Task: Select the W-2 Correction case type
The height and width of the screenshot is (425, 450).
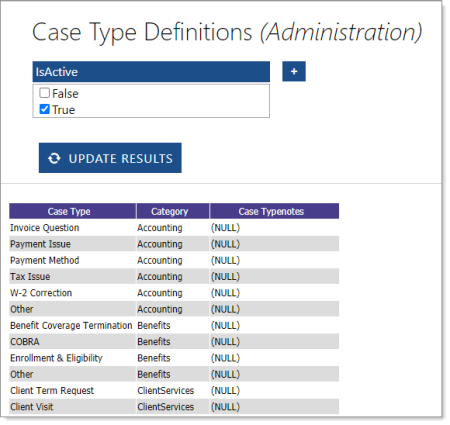Action: click(x=41, y=293)
